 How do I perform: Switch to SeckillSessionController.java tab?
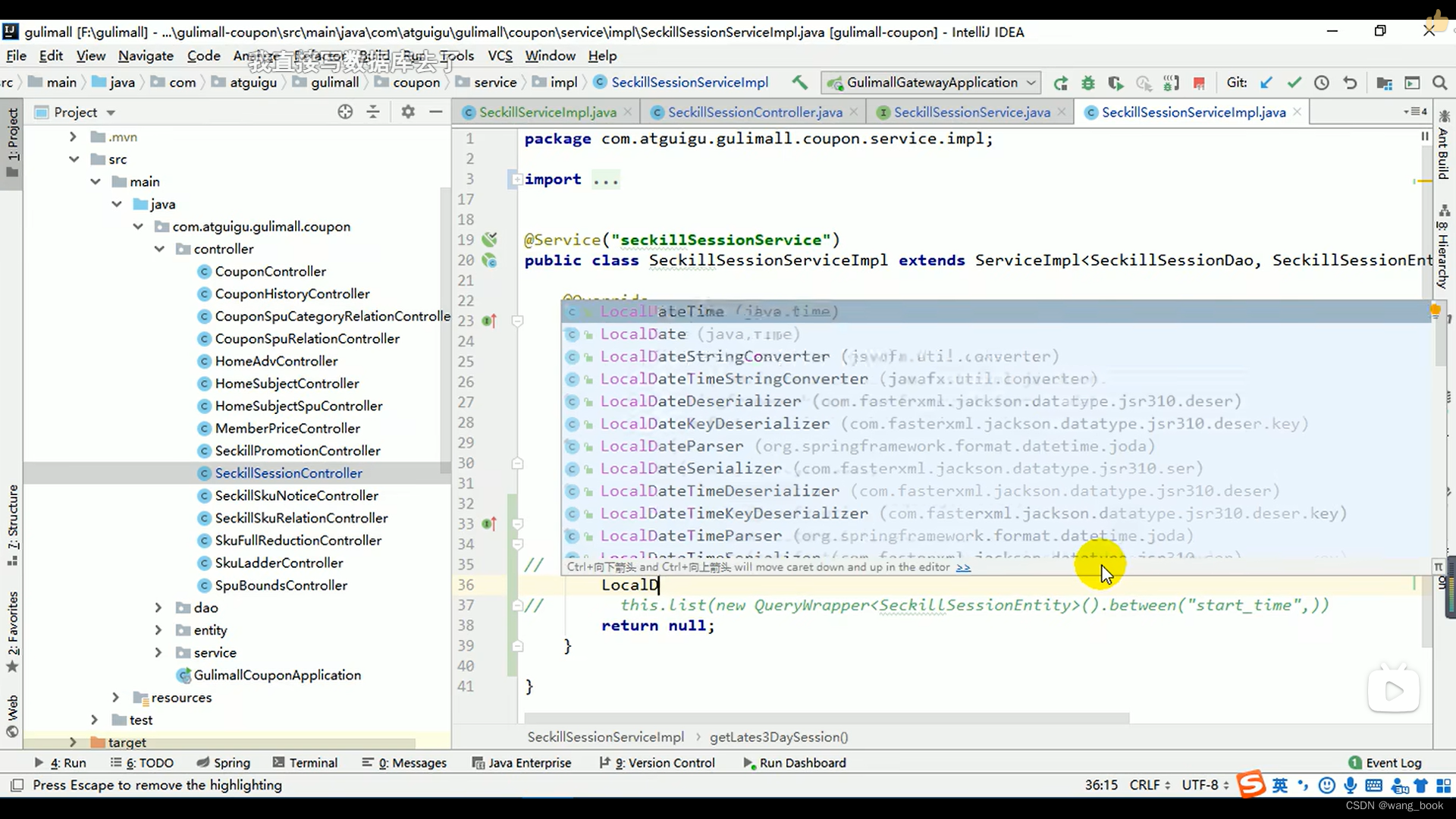click(755, 112)
